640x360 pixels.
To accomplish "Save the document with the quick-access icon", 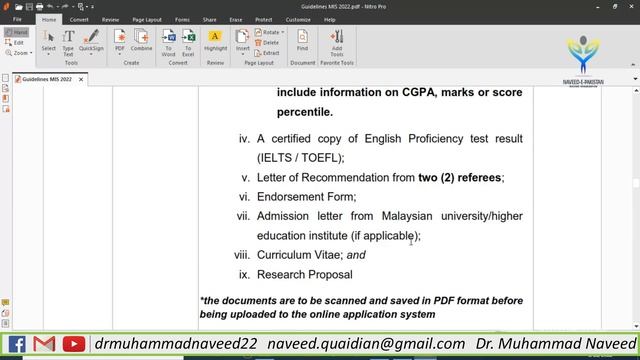I will point(29,7).
